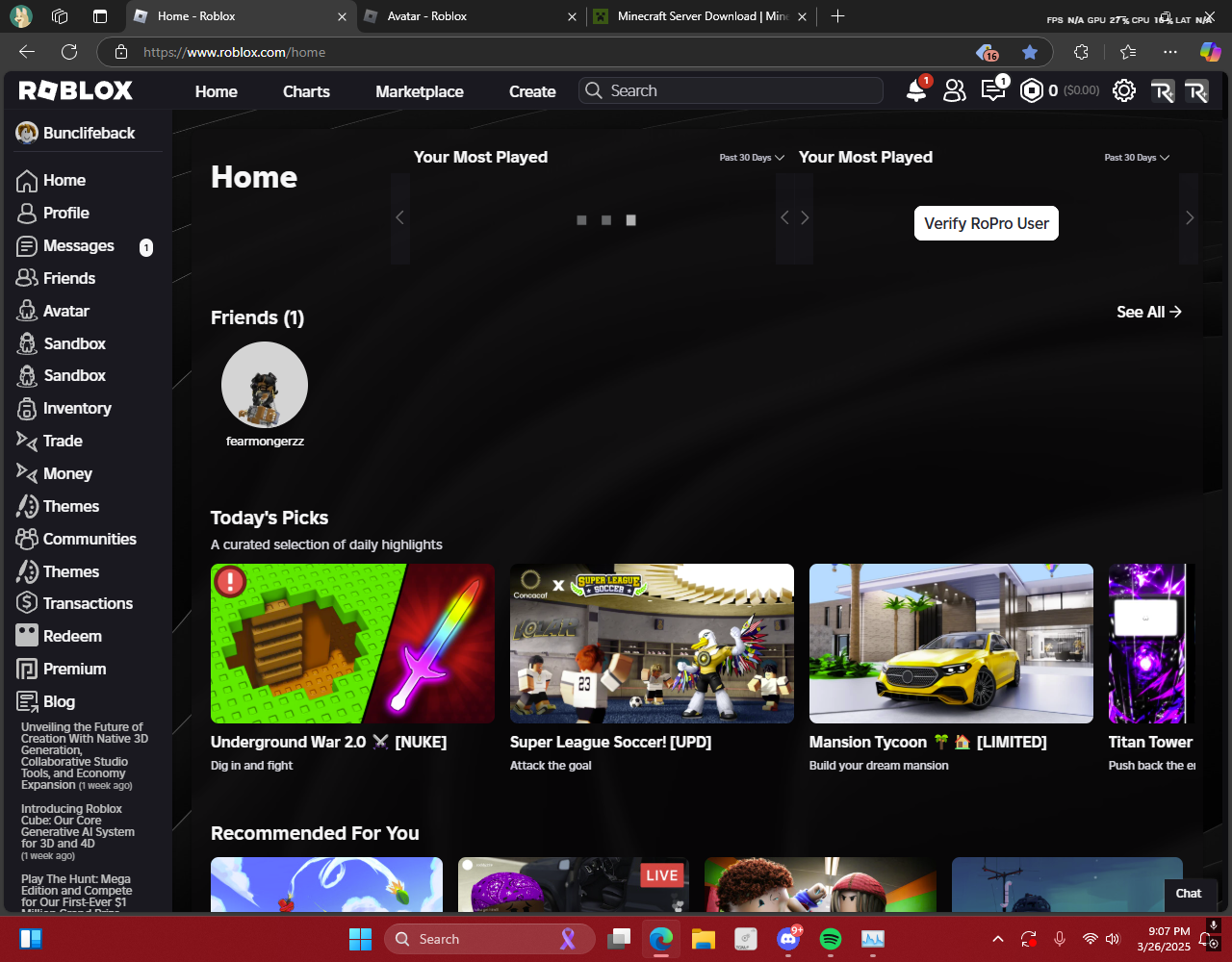This screenshot has width=1232, height=962.
Task: Click the Verify RoPro User button
Action: [x=986, y=223]
